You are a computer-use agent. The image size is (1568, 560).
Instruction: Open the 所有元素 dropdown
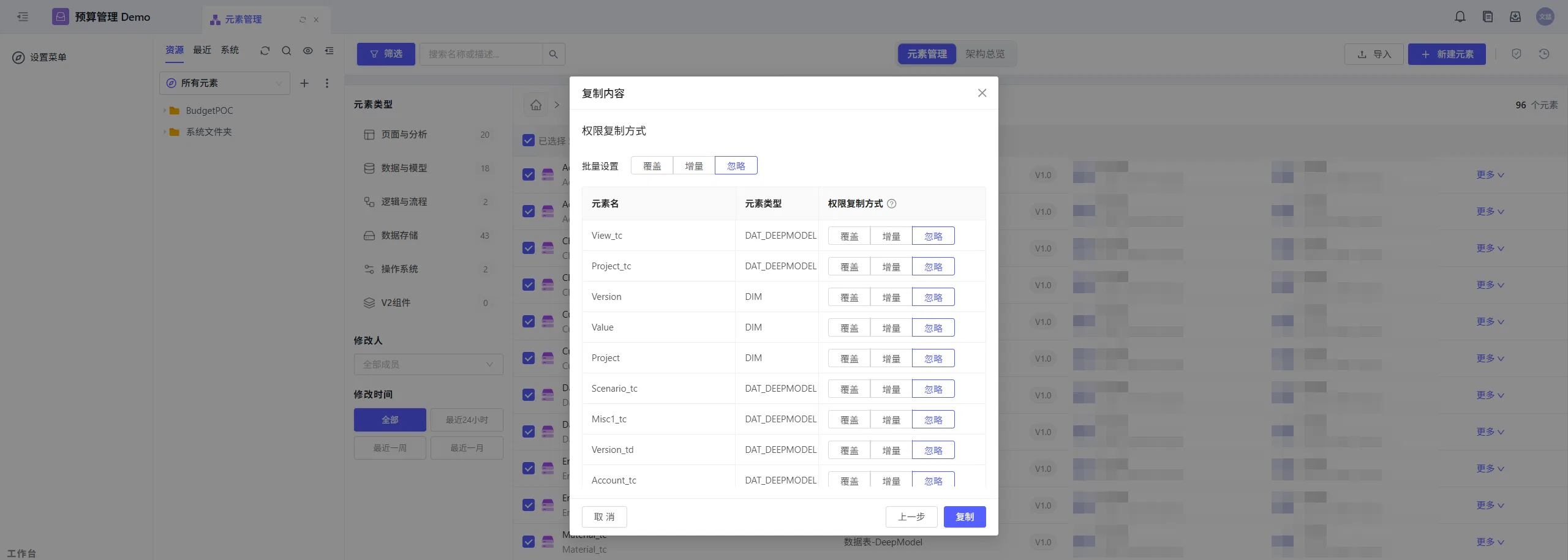[x=225, y=83]
